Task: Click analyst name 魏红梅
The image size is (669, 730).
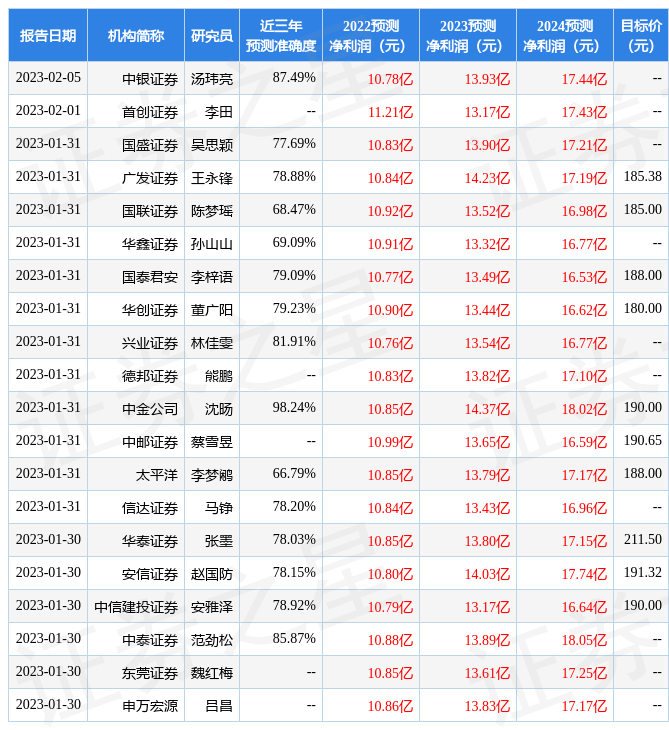Action: [x=212, y=674]
